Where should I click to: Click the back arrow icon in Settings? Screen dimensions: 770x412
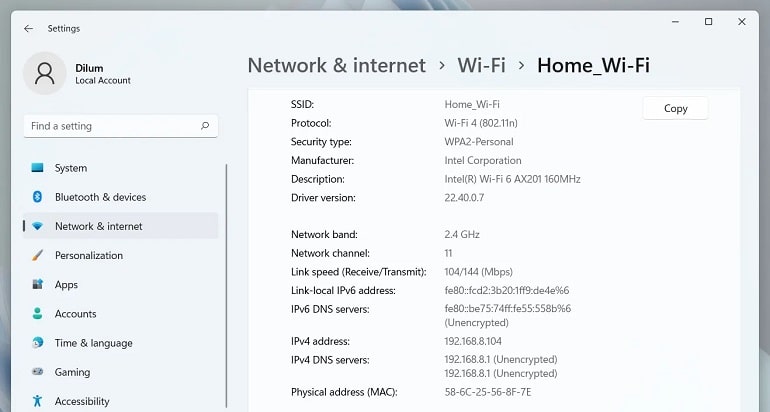tap(28, 28)
